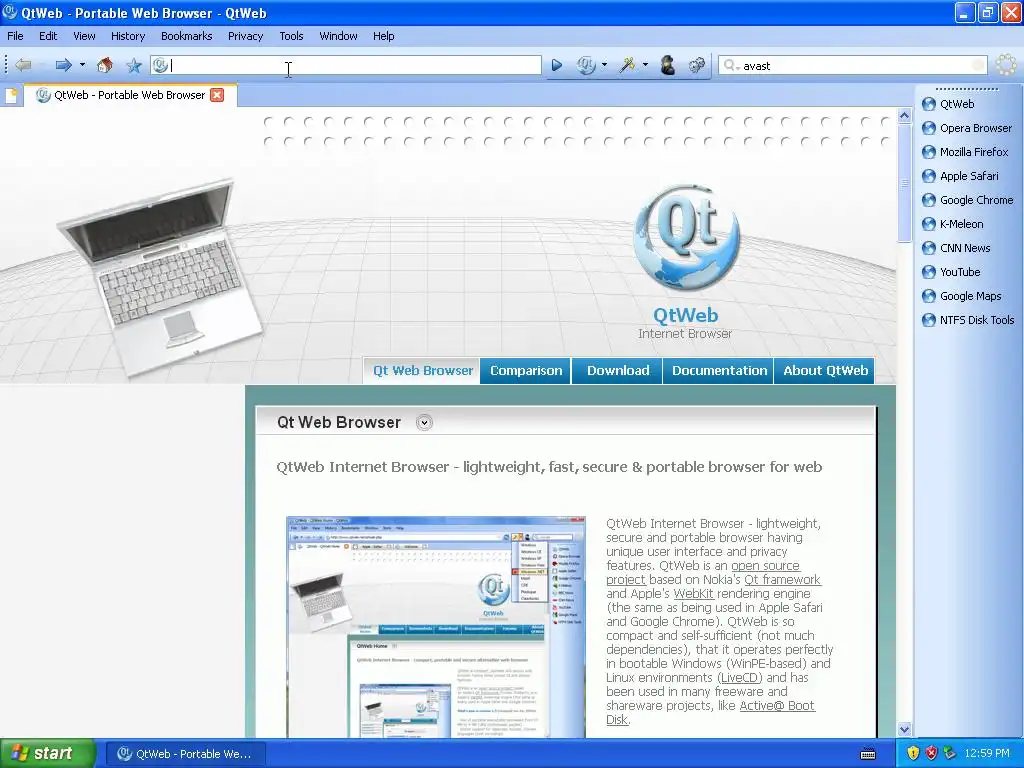The width and height of the screenshot is (1024, 768).
Task: Load the address with the blue play button
Action: (556, 65)
